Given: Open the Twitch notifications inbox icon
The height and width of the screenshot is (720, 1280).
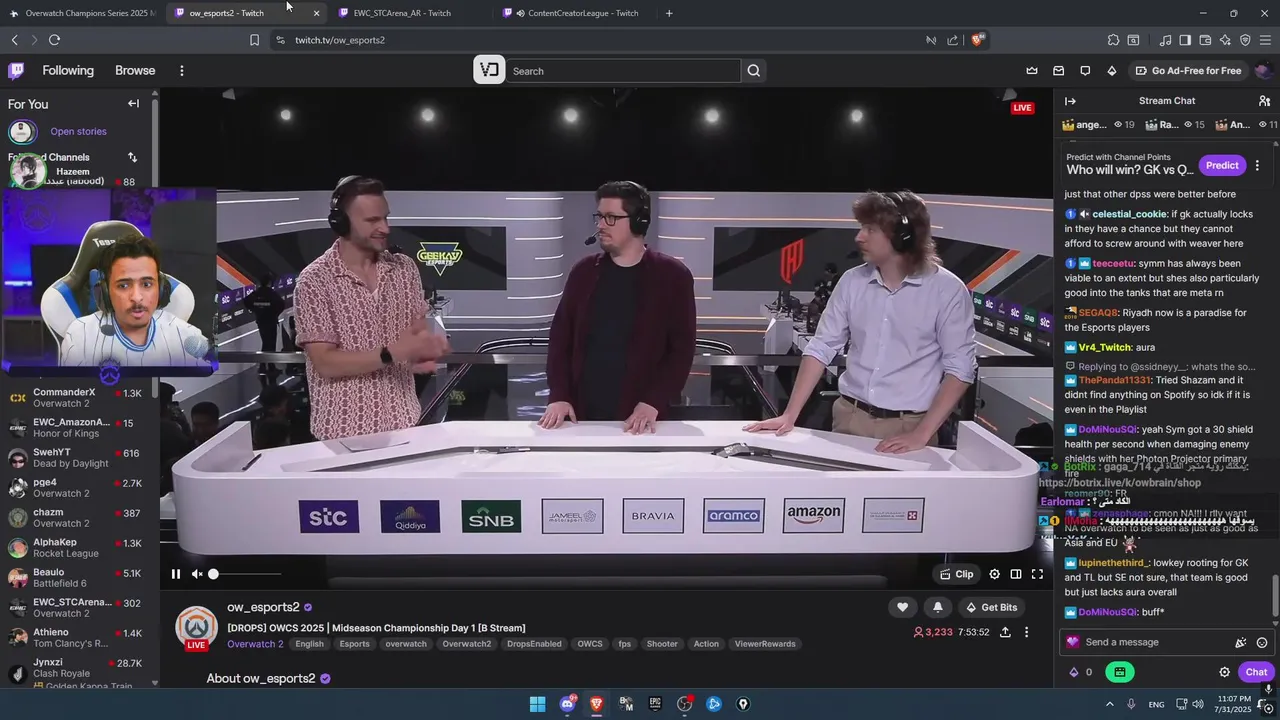Looking at the screenshot, I should click(1058, 71).
